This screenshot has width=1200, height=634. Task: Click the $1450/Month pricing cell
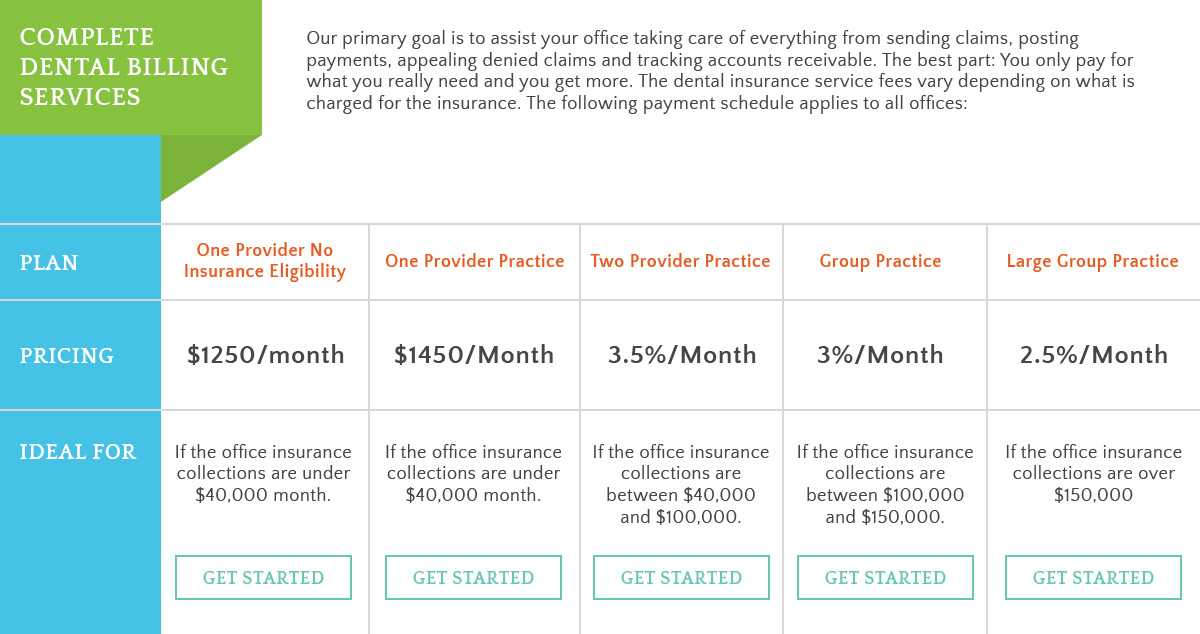coord(473,355)
